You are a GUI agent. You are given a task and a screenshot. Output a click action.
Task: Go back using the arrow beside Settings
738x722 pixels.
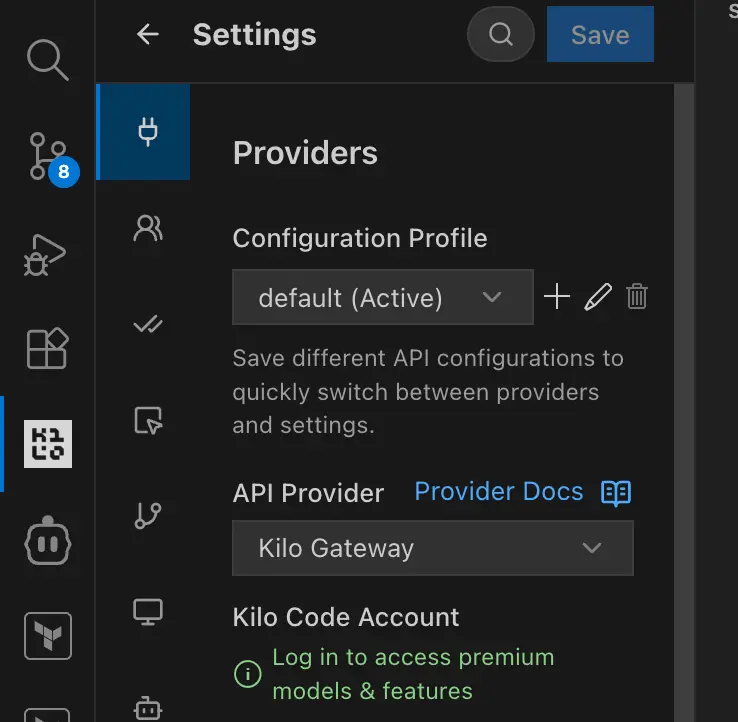(x=148, y=34)
